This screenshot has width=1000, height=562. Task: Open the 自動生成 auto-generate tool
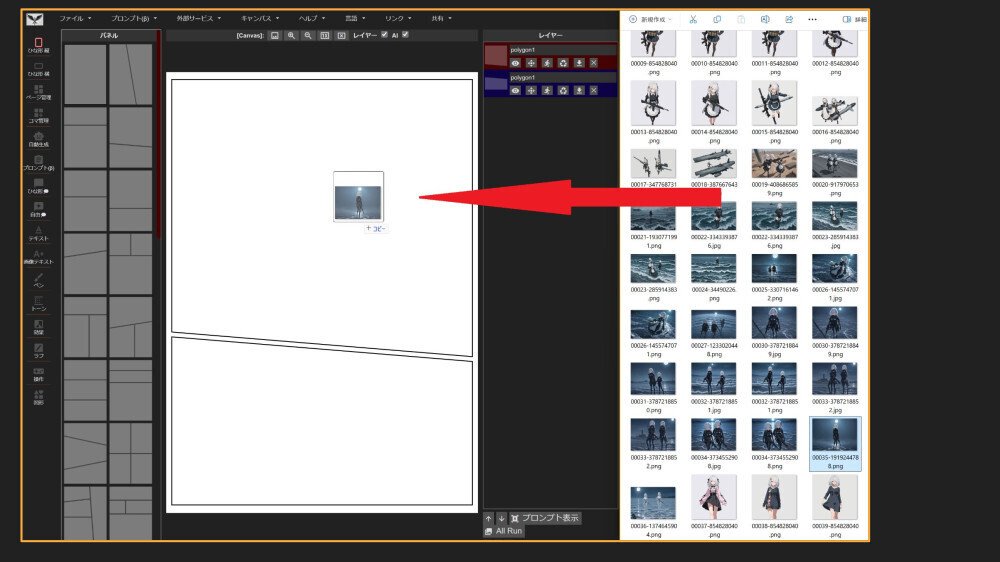[x=38, y=139]
